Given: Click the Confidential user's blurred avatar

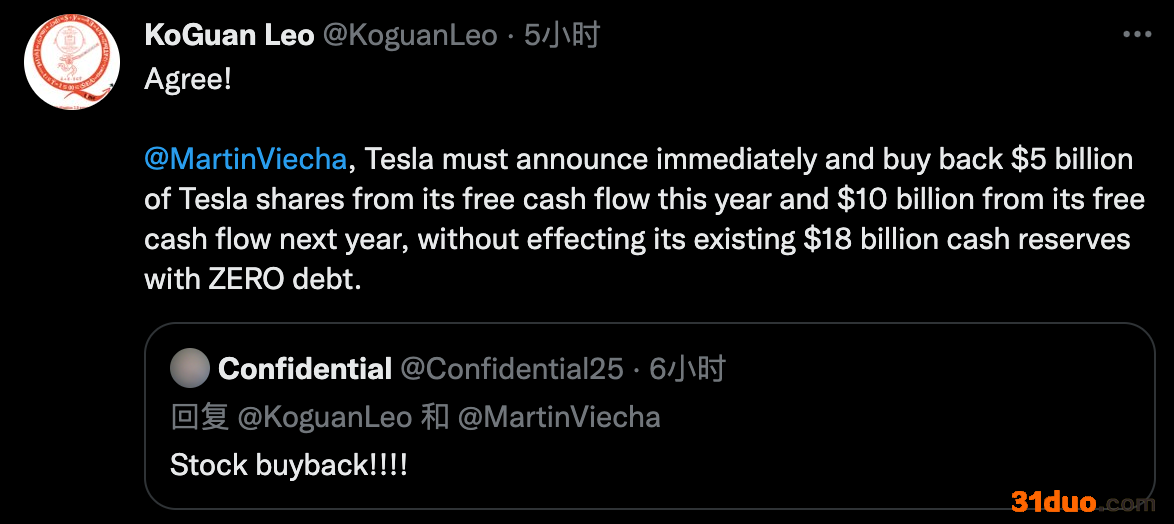Looking at the screenshot, I should point(190,369).
